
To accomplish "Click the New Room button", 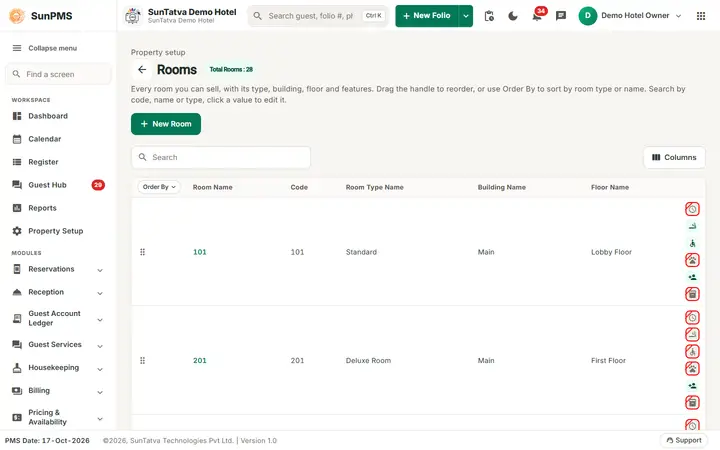I will point(166,124).
